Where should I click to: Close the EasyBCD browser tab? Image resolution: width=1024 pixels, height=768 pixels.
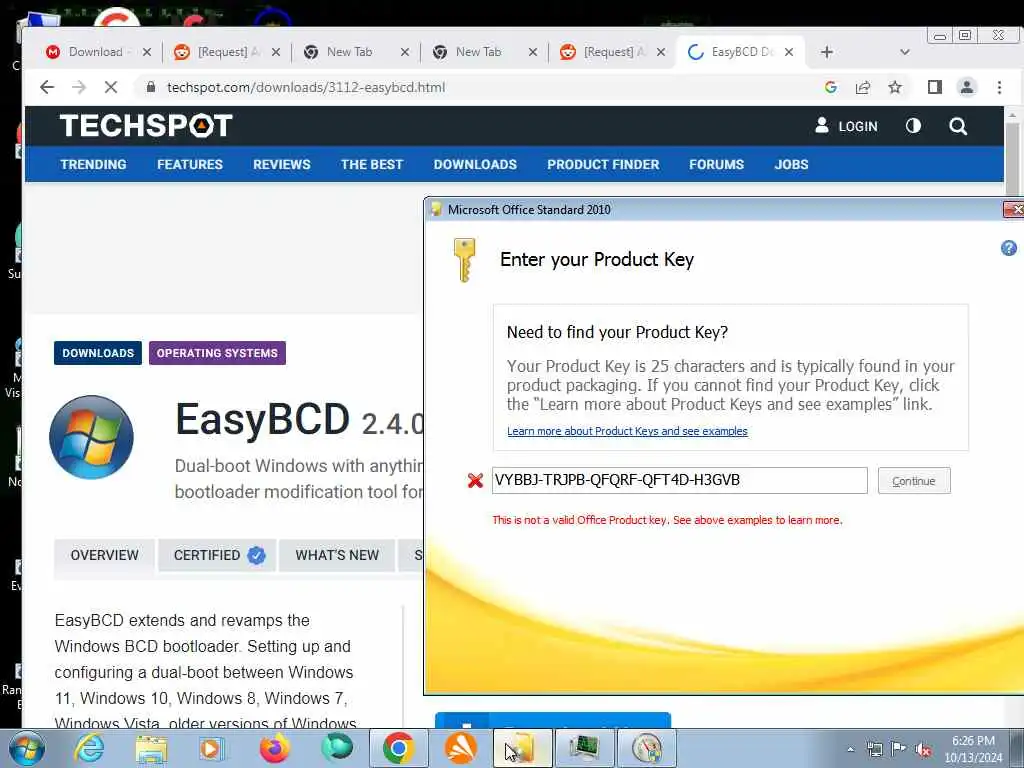[789, 52]
